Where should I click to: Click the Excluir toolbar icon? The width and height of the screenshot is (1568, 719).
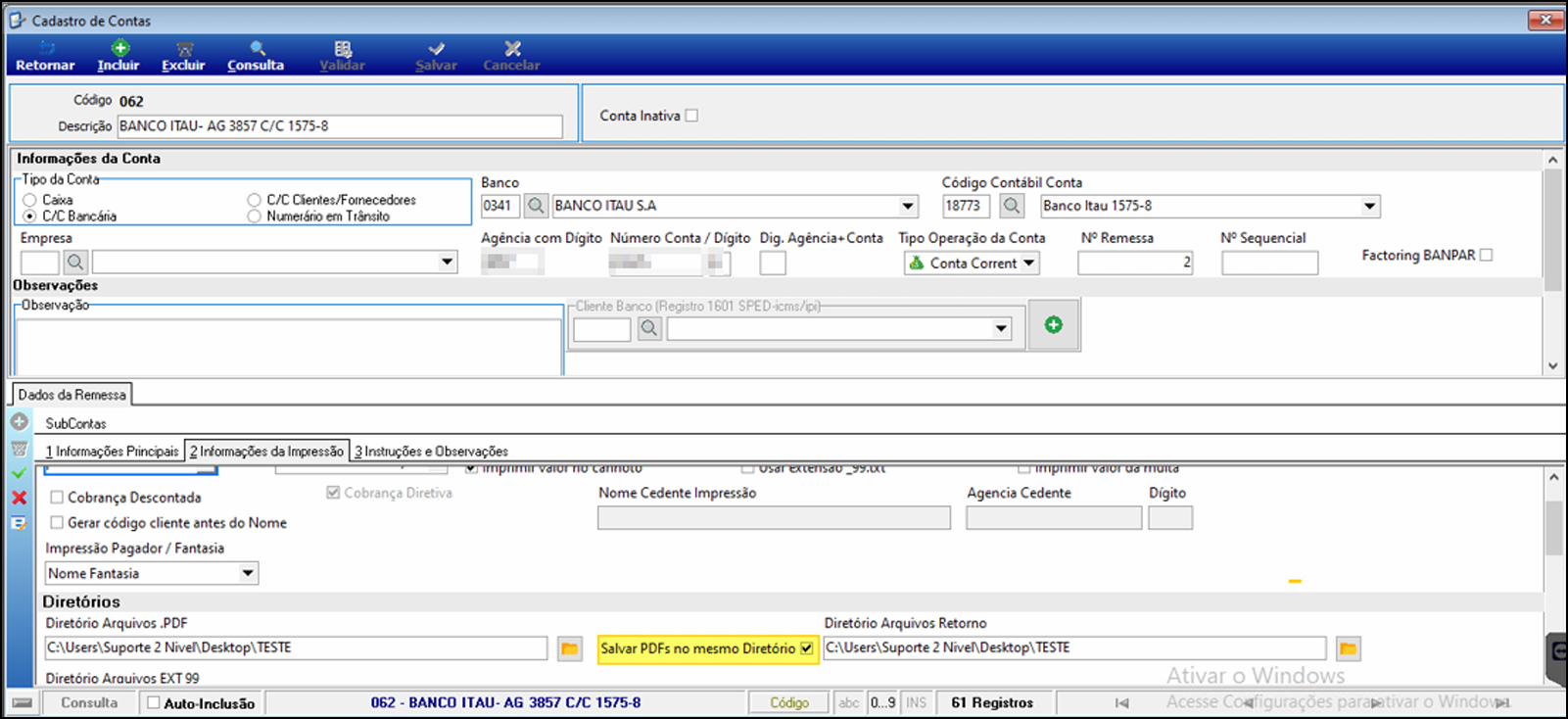pyautogui.click(x=183, y=56)
